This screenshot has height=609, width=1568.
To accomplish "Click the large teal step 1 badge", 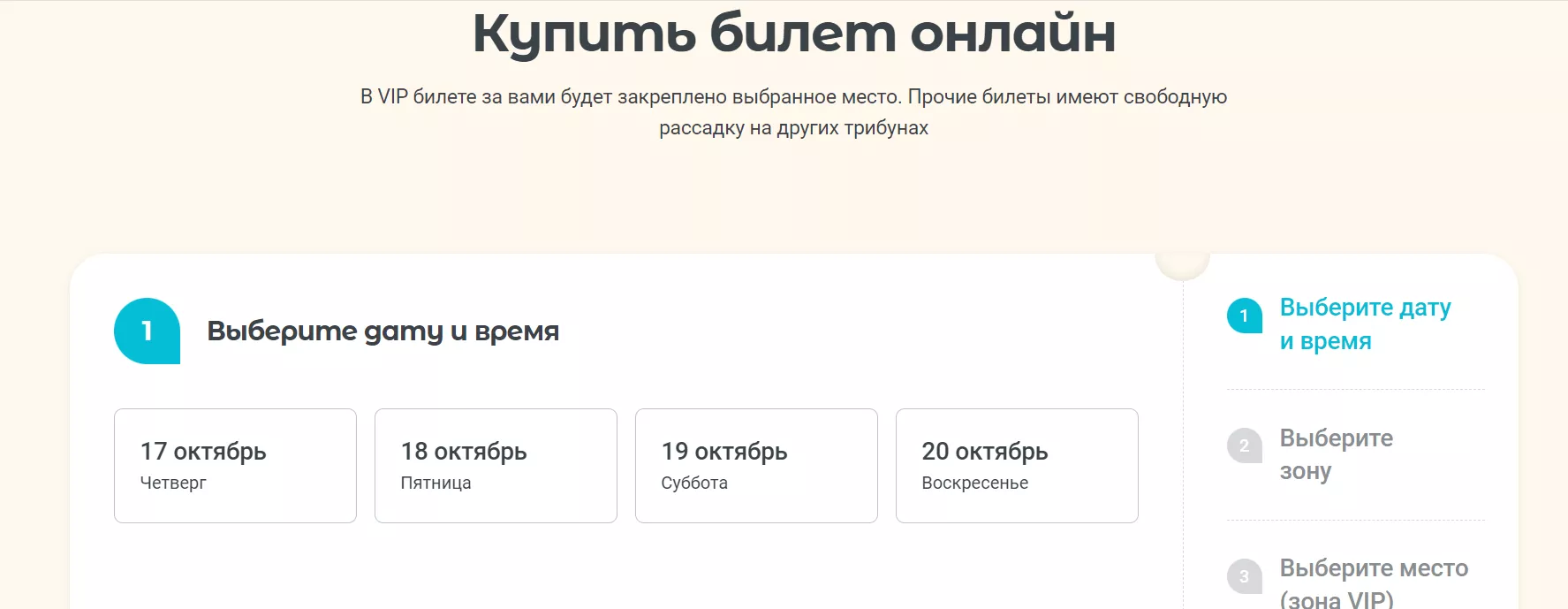I will 147,331.
